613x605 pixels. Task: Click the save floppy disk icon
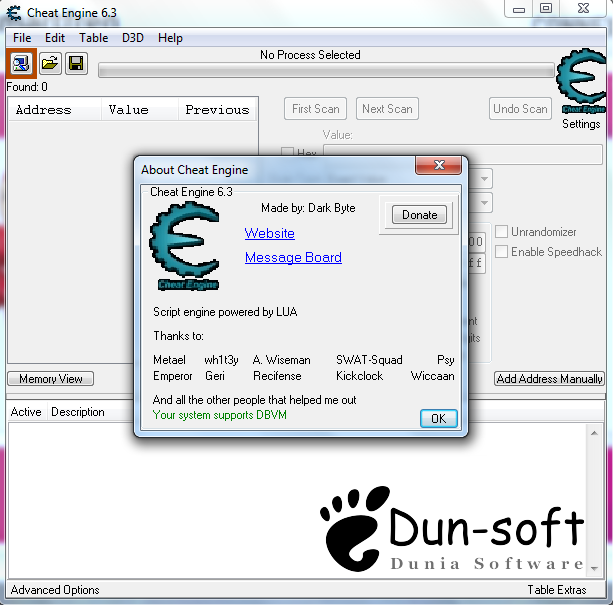click(x=76, y=63)
